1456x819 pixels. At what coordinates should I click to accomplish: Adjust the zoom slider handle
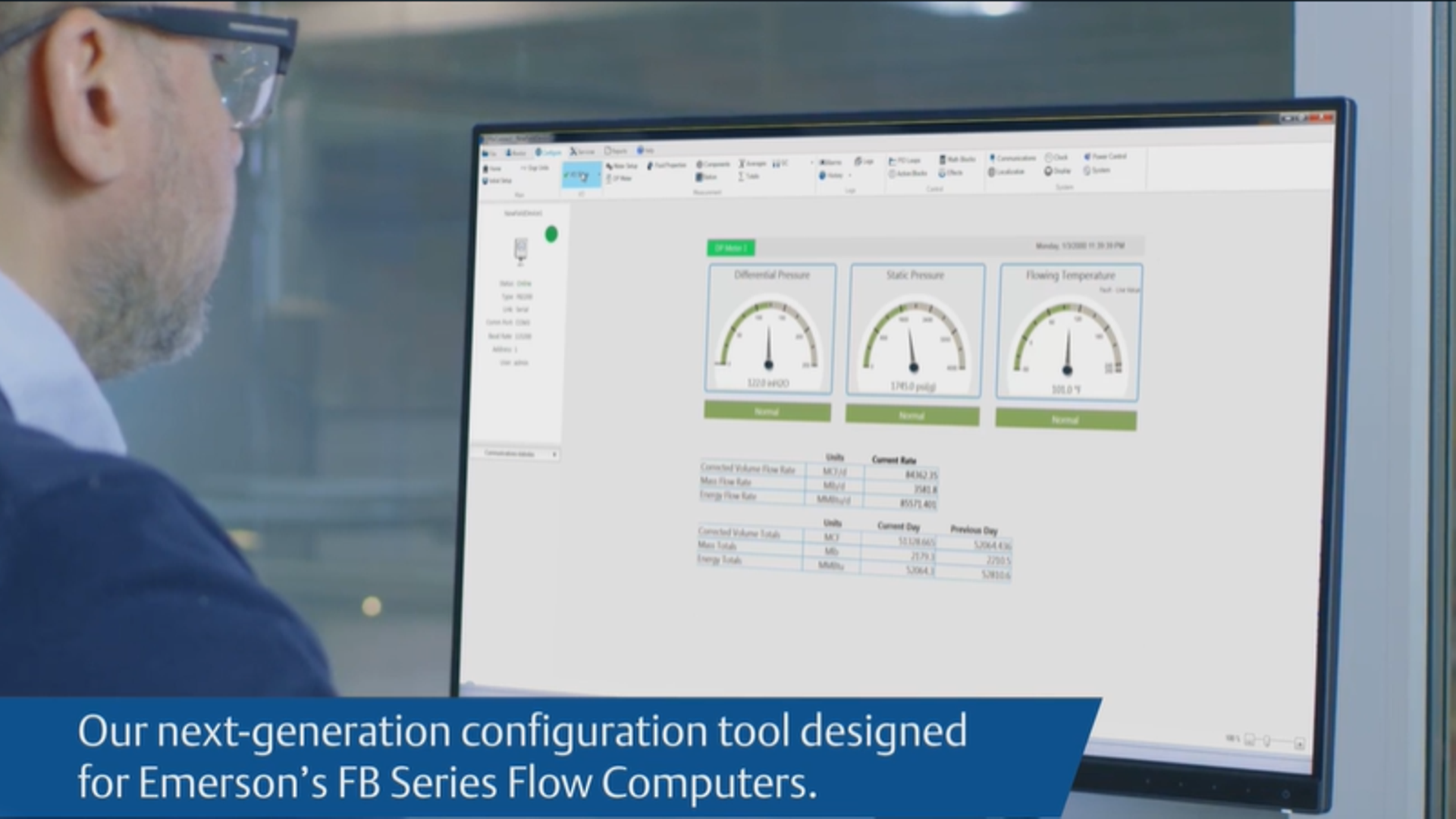pyautogui.click(x=1266, y=741)
